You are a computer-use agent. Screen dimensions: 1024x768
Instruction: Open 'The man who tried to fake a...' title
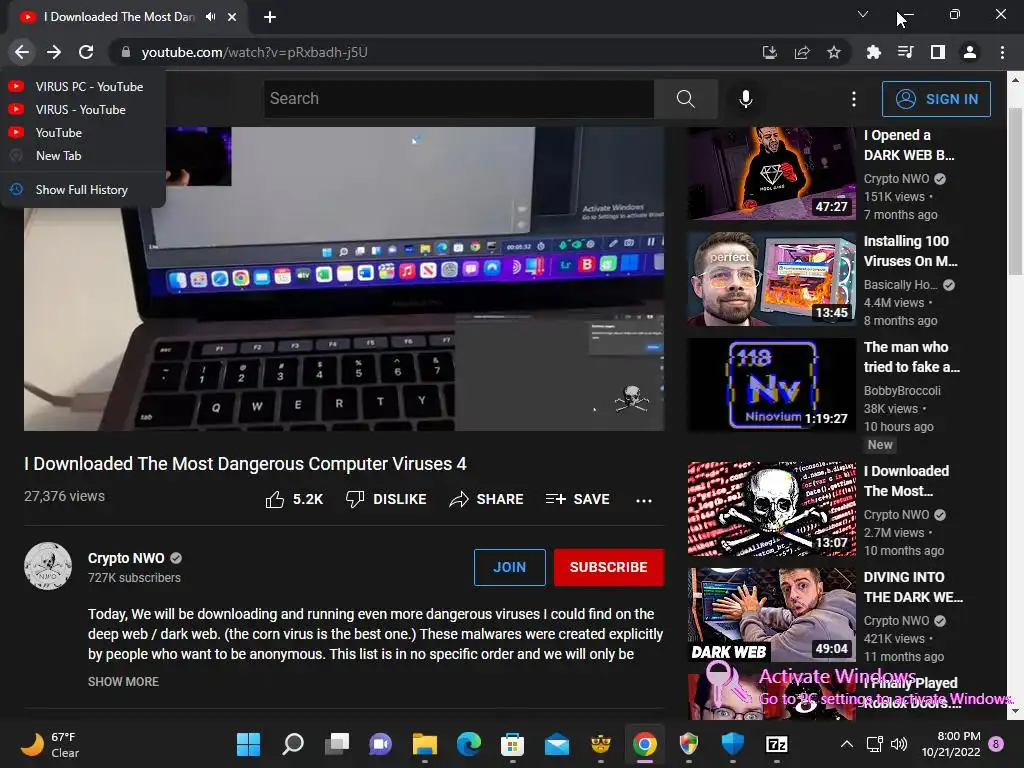point(912,357)
